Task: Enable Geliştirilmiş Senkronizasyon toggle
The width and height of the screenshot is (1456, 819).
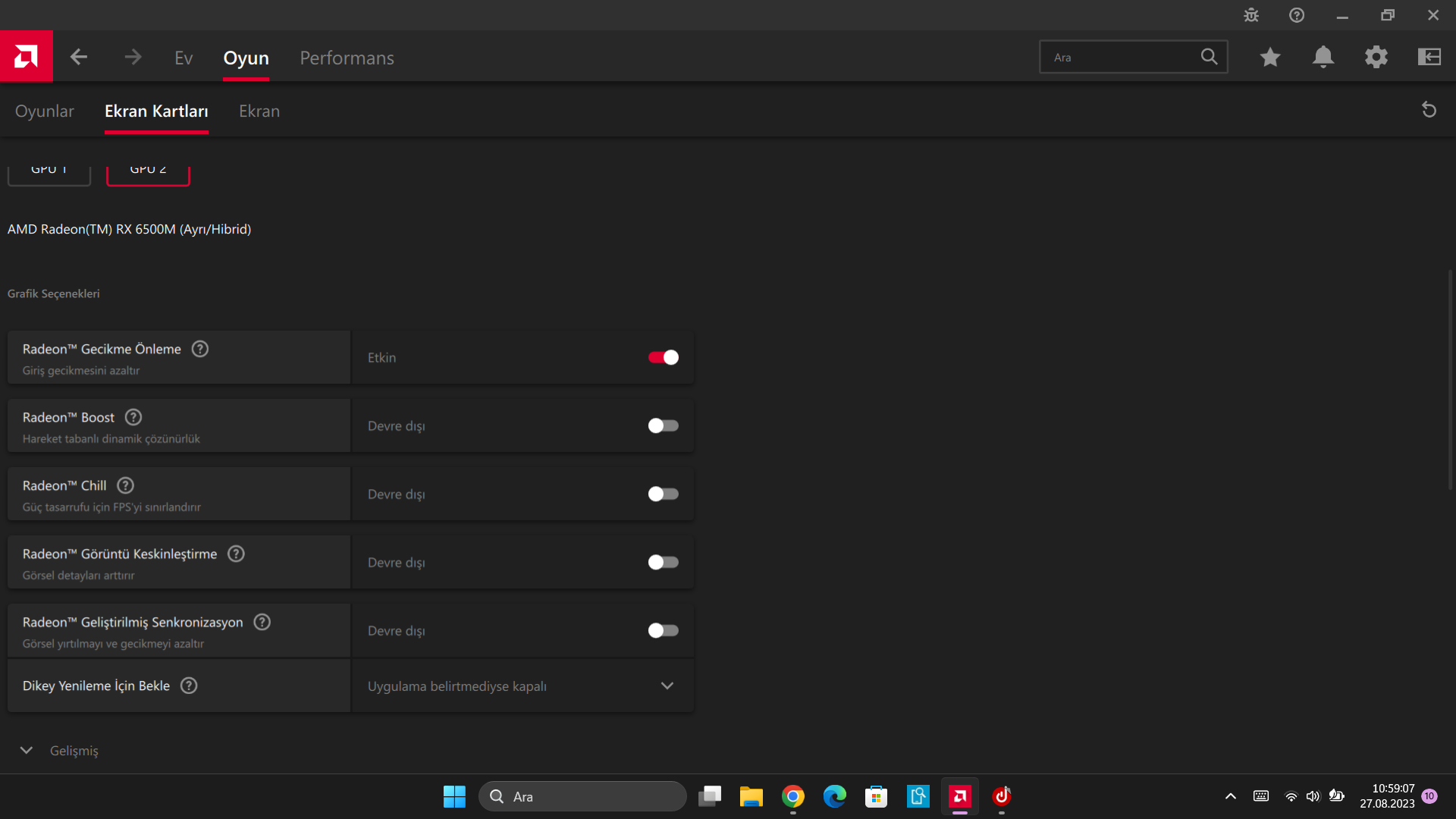Action: pyautogui.click(x=664, y=630)
